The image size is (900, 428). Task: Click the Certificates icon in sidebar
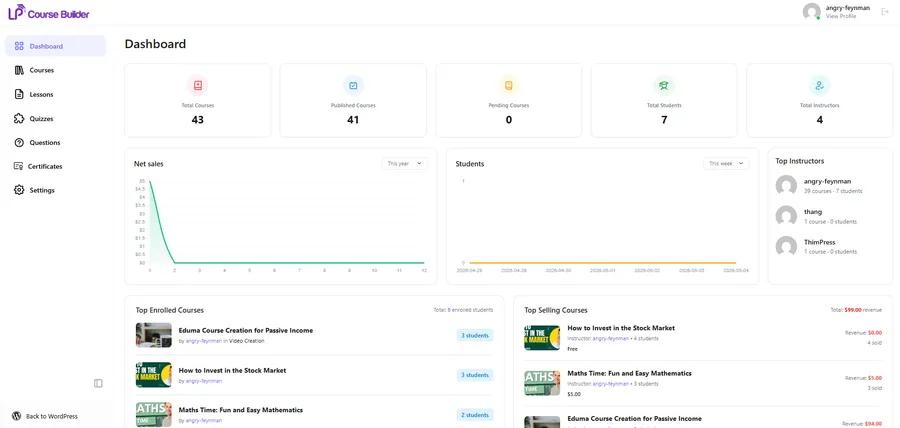coord(18,166)
